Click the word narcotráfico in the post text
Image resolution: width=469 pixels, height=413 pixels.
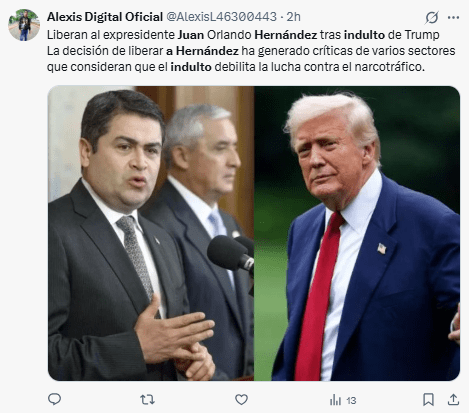[389, 67]
